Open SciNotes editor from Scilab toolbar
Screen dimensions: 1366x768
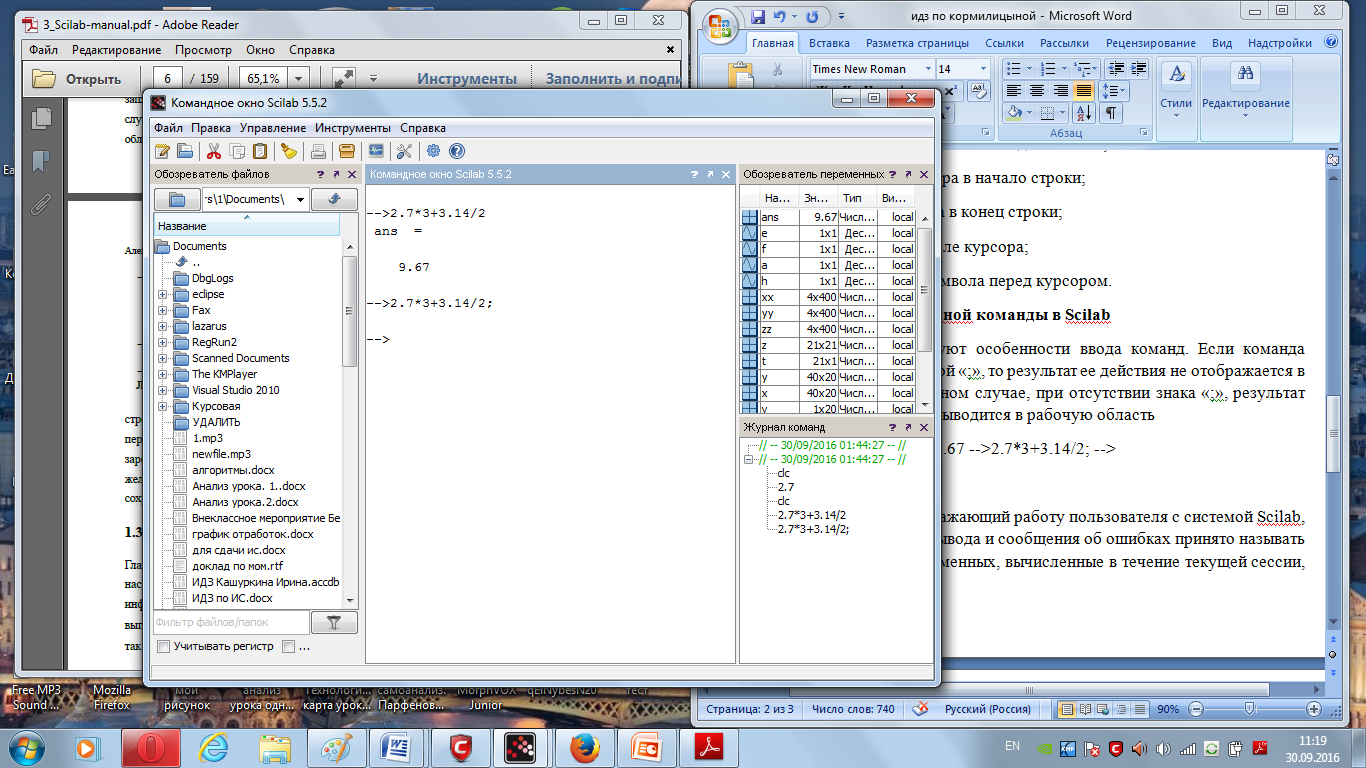(163, 152)
